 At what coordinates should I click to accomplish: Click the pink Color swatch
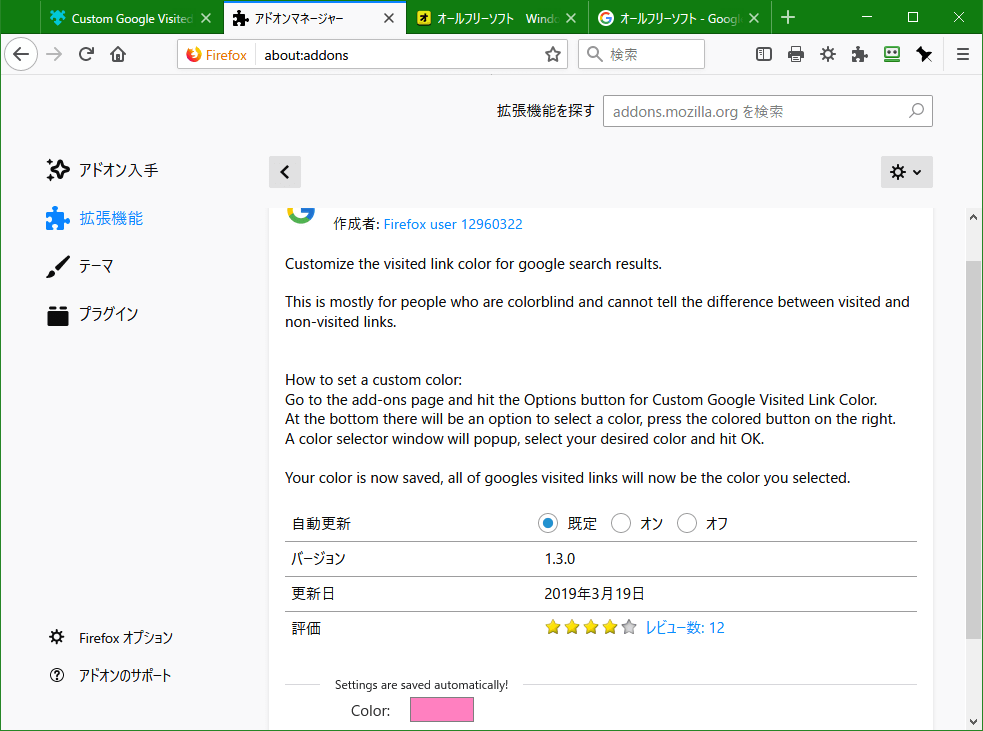[x=442, y=710]
